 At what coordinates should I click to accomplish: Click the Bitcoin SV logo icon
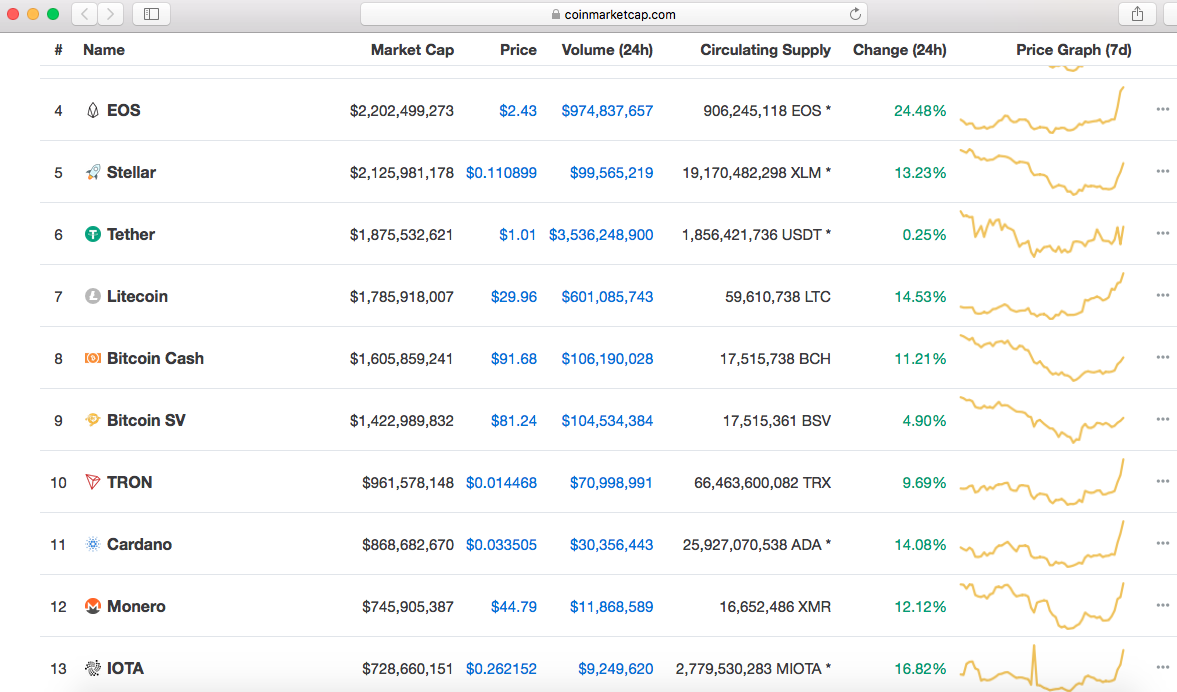[92, 420]
